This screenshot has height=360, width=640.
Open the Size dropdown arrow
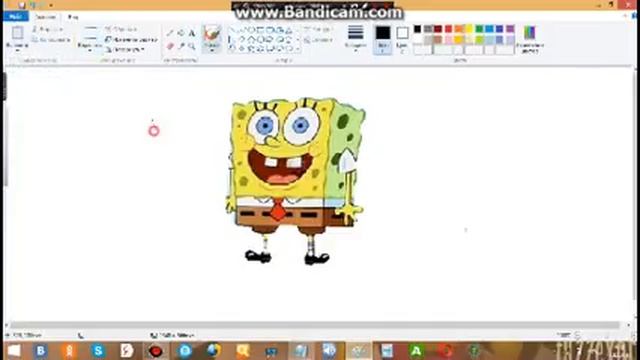[356, 51]
